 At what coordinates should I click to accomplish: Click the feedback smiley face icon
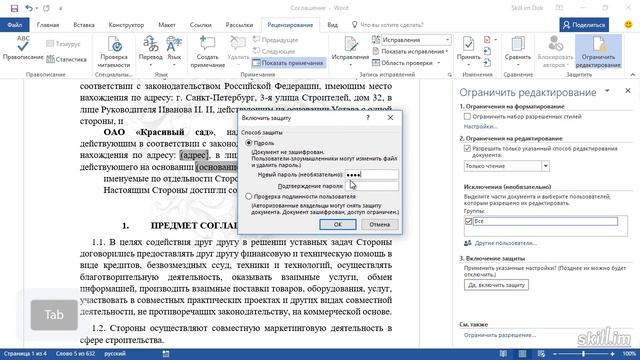tap(629, 25)
